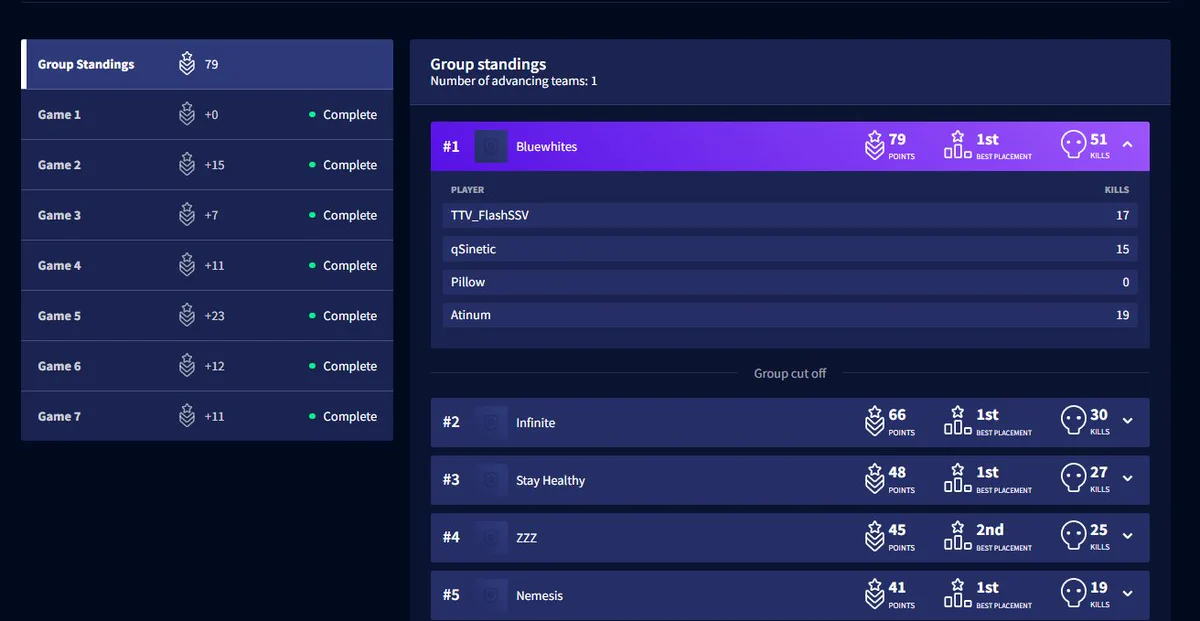Click the skull kills icon for ZZZ

click(1073, 537)
